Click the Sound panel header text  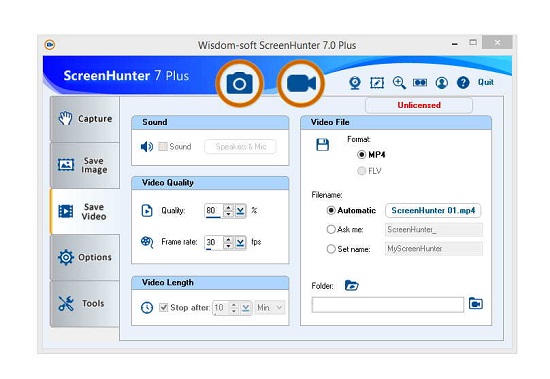click(x=155, y=122)
